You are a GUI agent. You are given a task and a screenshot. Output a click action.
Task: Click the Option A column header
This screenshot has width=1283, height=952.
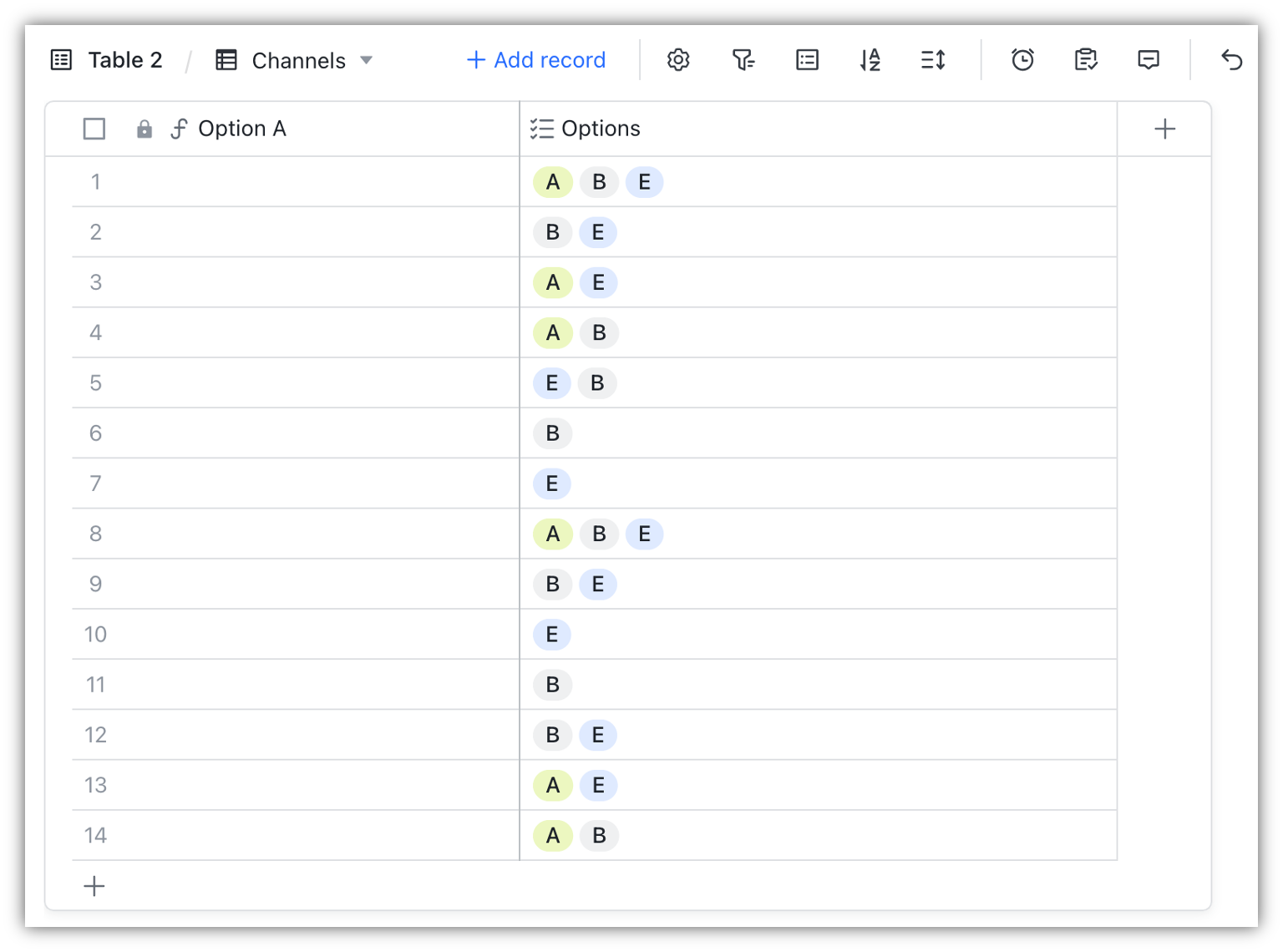click(241, 129)
